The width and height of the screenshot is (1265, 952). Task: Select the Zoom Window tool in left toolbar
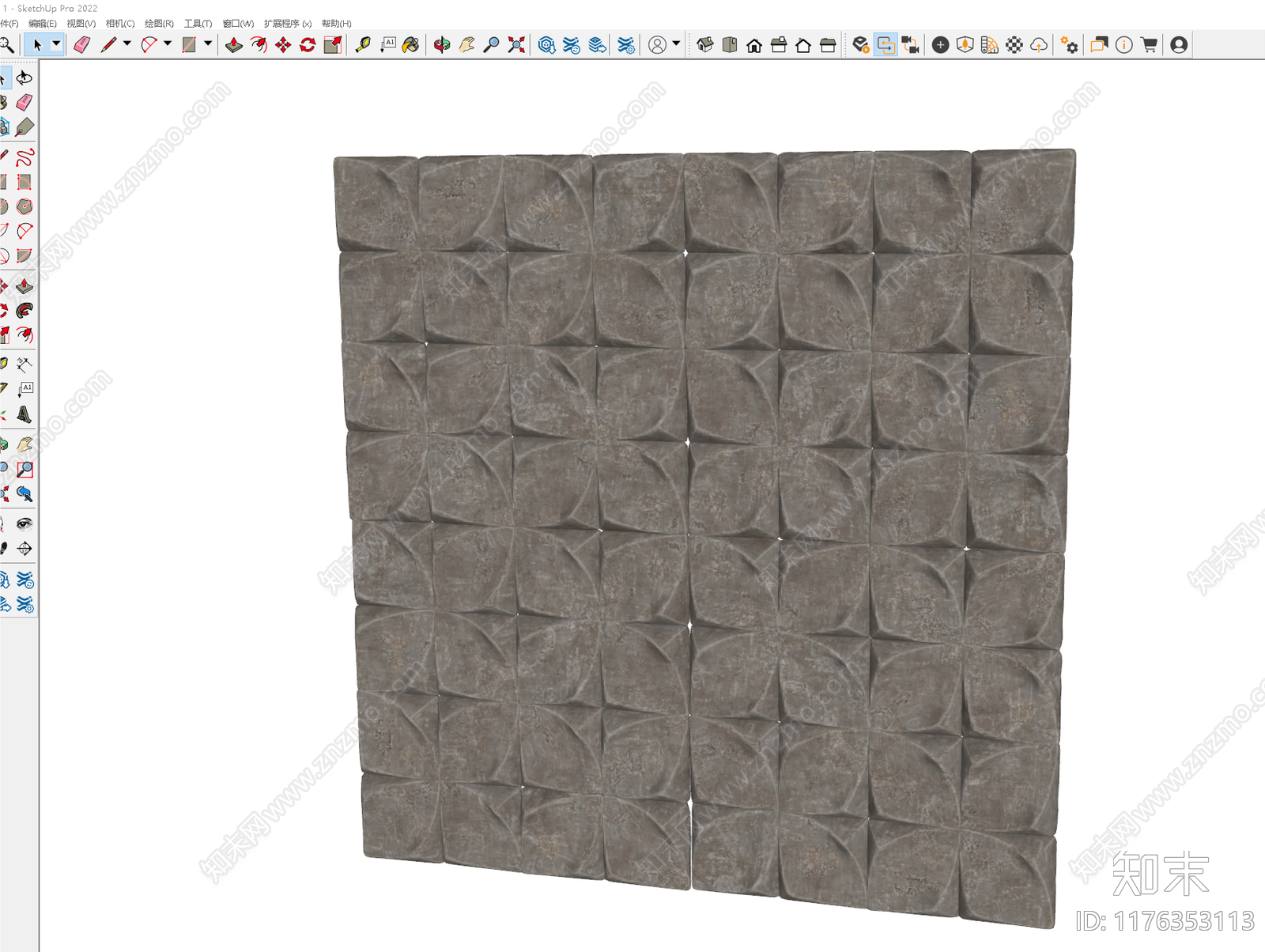[25, 469]
